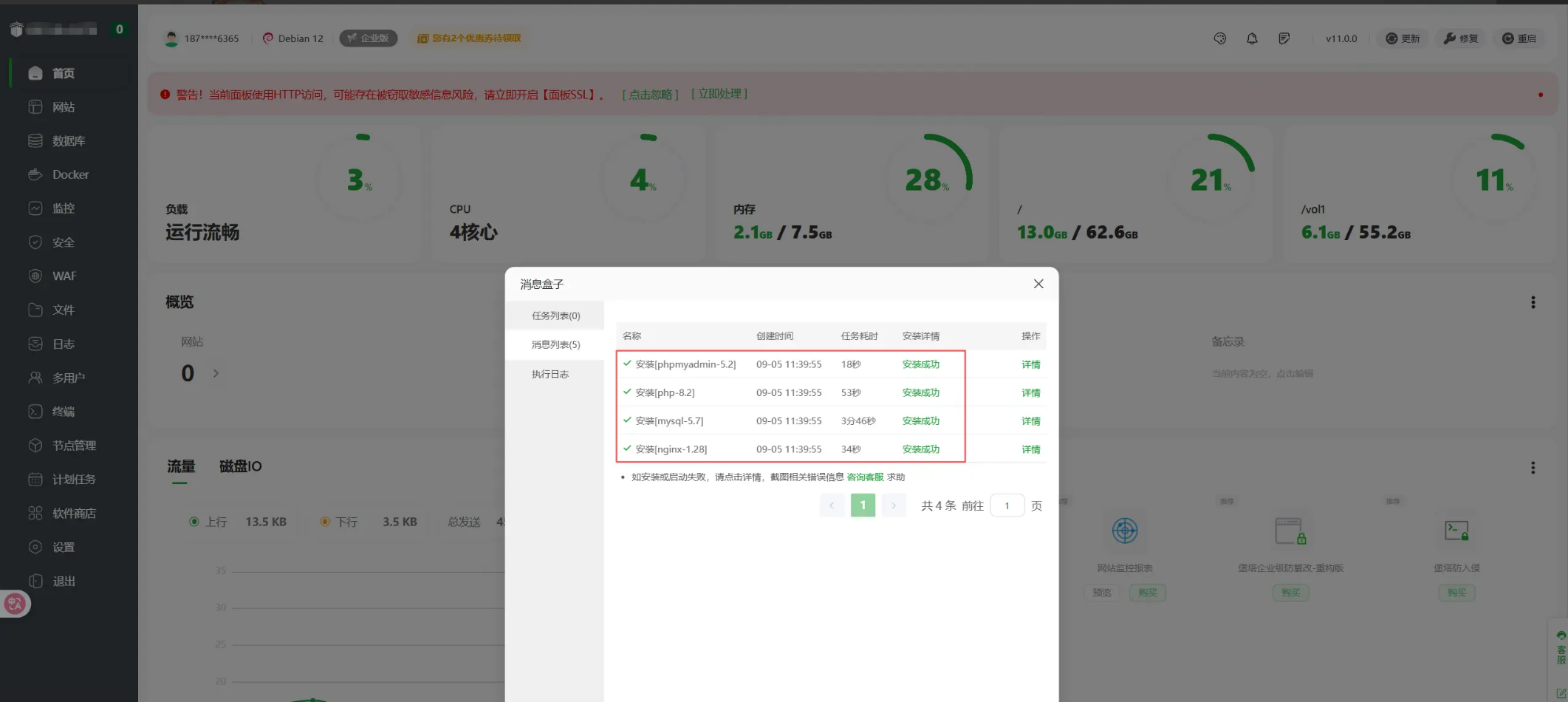Open the 概览 panel three-dot menu

(x=1533, y=302)
